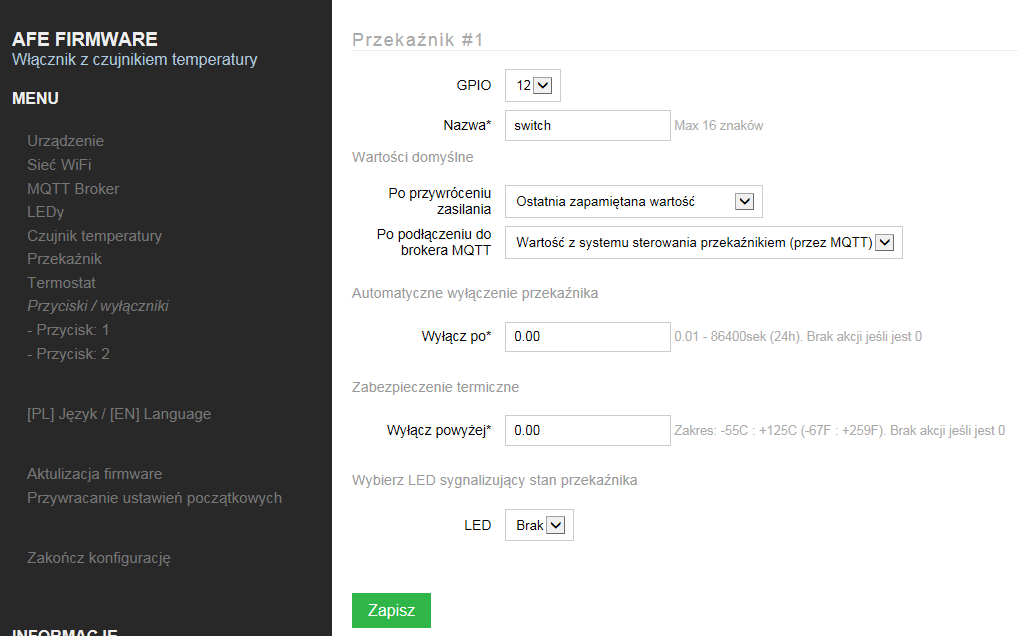The width and height of the screenshot is (1018, 636).
Task: Click the 'Wyłącz powyżej' temperature field
Action: pos(587,431)
